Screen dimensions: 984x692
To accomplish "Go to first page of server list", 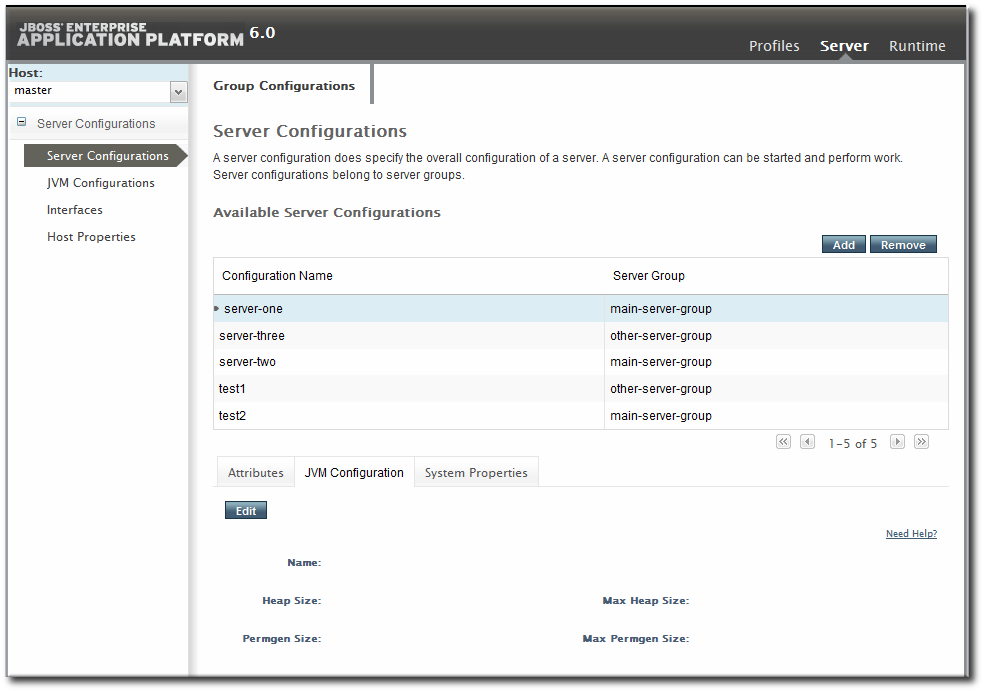I will tap(783, 442).
